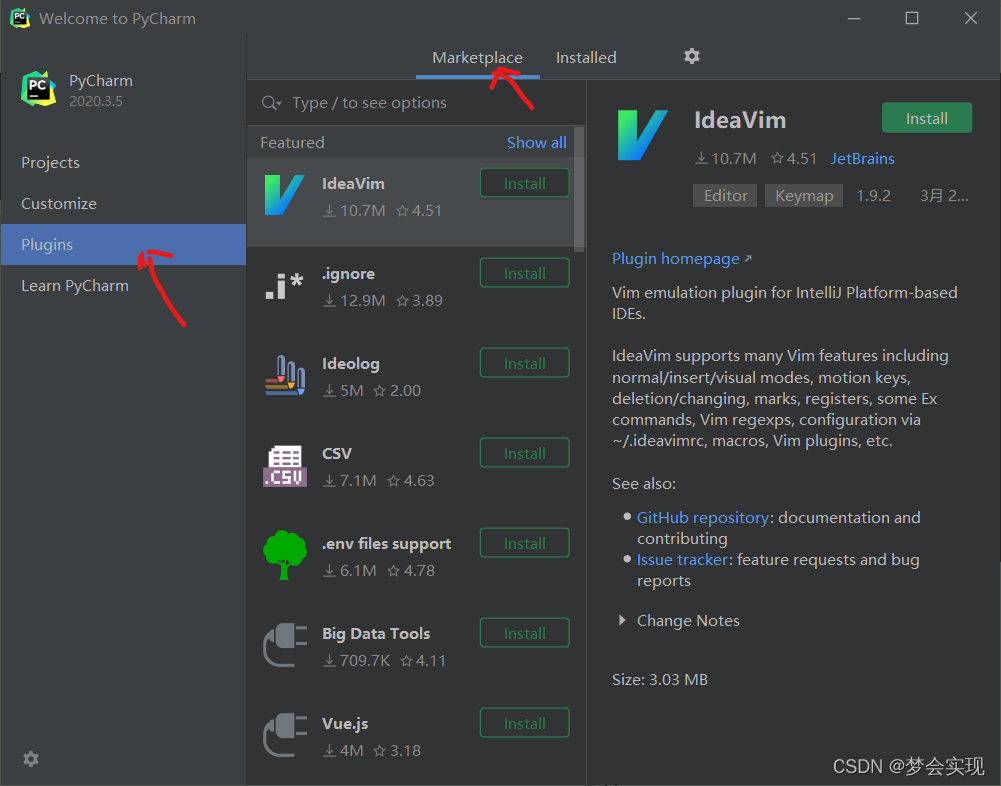Click the version number 1.9.2
Viewport: 1001px width, 786px height.
click(x=873, y=195)
